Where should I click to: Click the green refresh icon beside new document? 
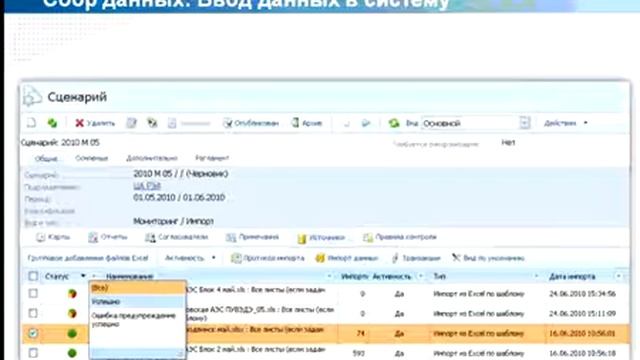pos(52,123)
